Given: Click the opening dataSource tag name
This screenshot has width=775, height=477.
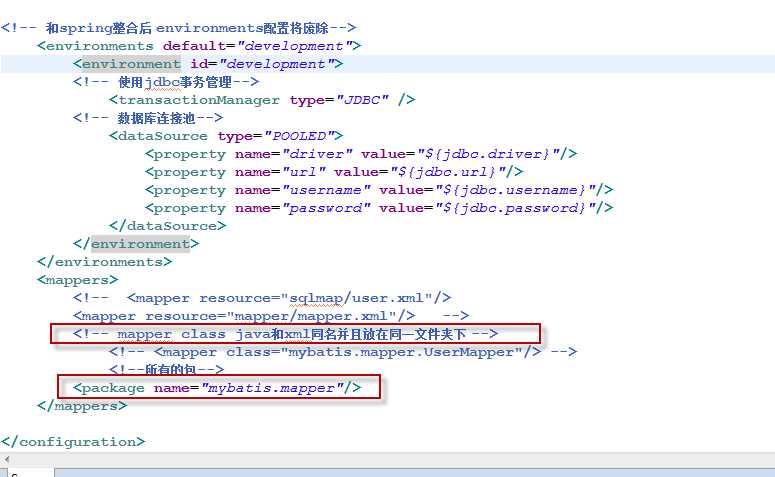Looking at the screenshot, I should 163,136.
